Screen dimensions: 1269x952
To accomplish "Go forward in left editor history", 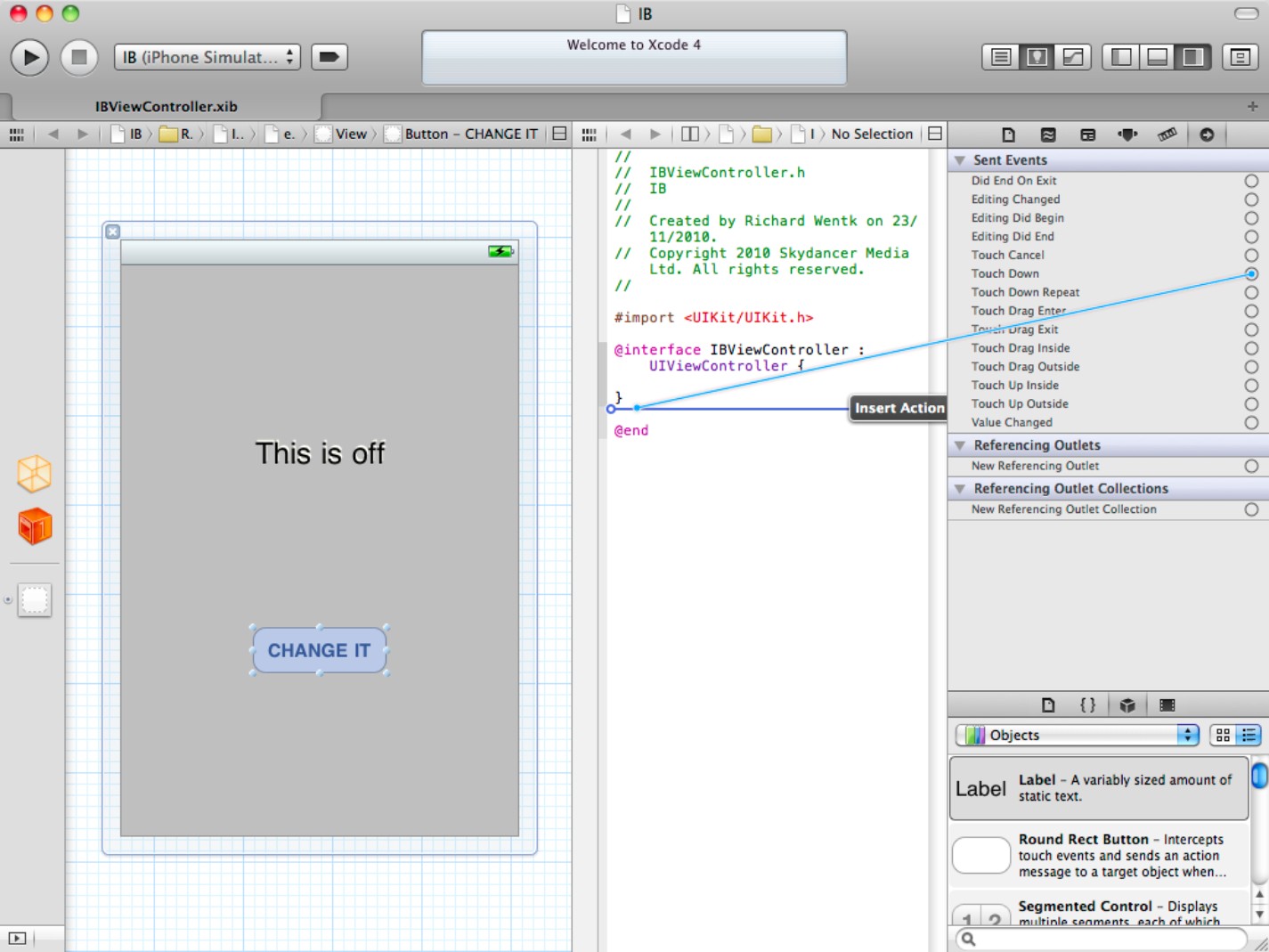I will click(82, 134).
